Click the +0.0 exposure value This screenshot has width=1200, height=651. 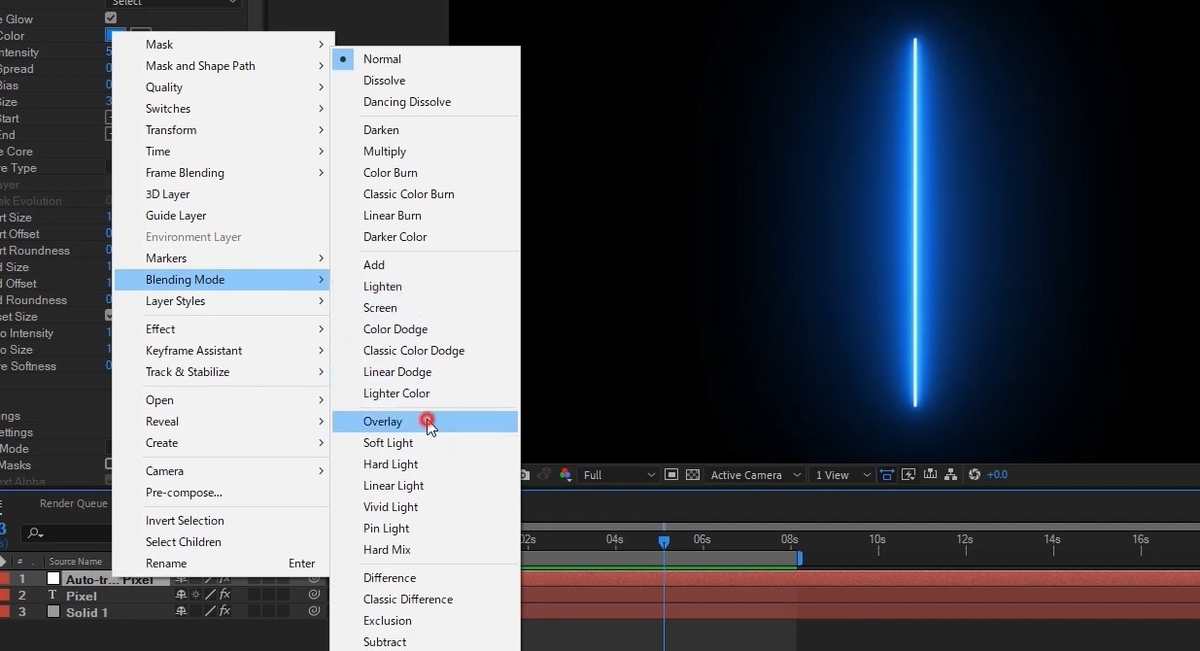tap(997, 475)
